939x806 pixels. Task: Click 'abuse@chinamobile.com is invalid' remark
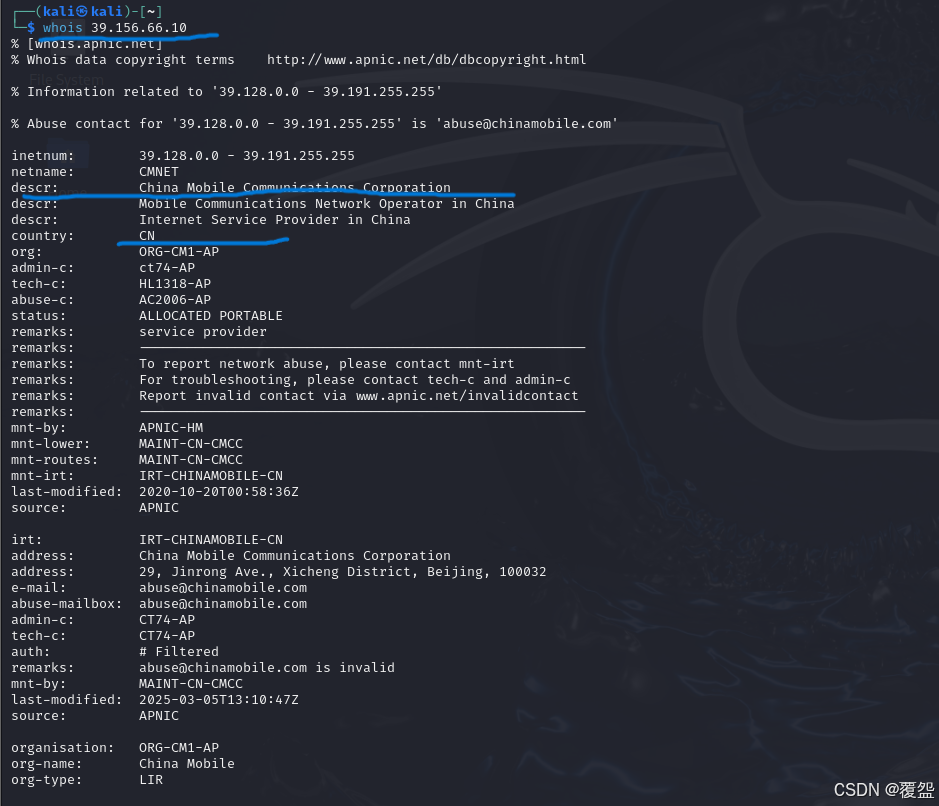[266, 668]
